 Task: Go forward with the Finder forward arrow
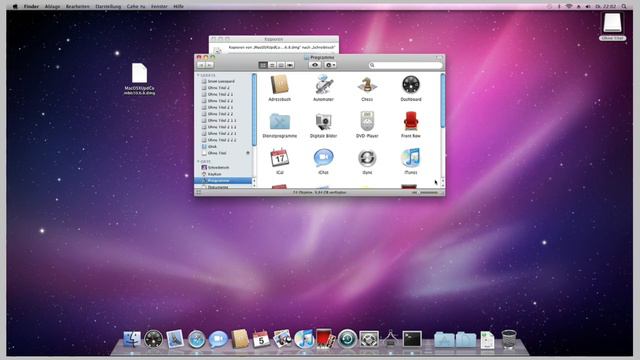click(209, 65)
